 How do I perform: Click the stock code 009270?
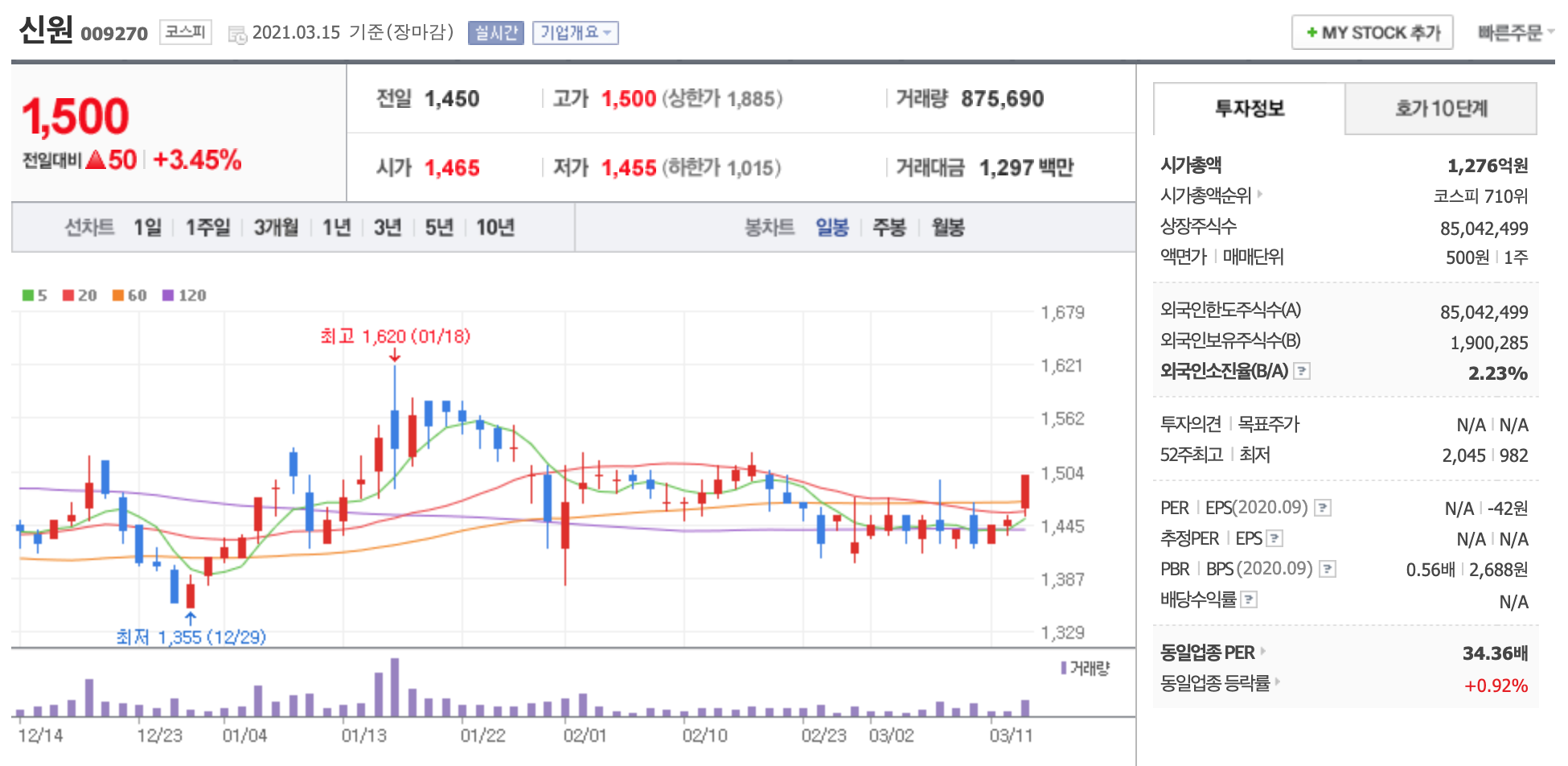[x=114, y=34]
